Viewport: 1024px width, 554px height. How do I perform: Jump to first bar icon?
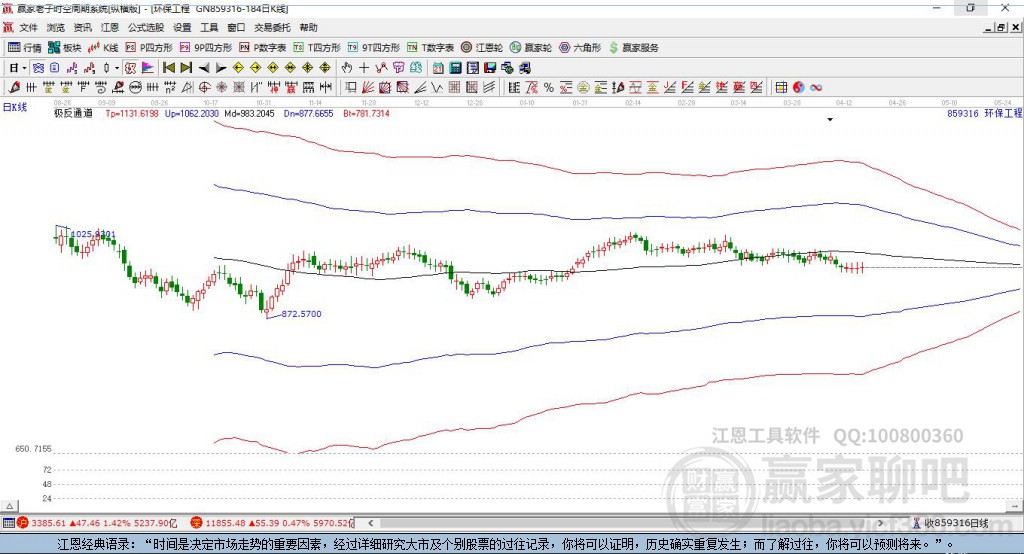coord(168,68)
